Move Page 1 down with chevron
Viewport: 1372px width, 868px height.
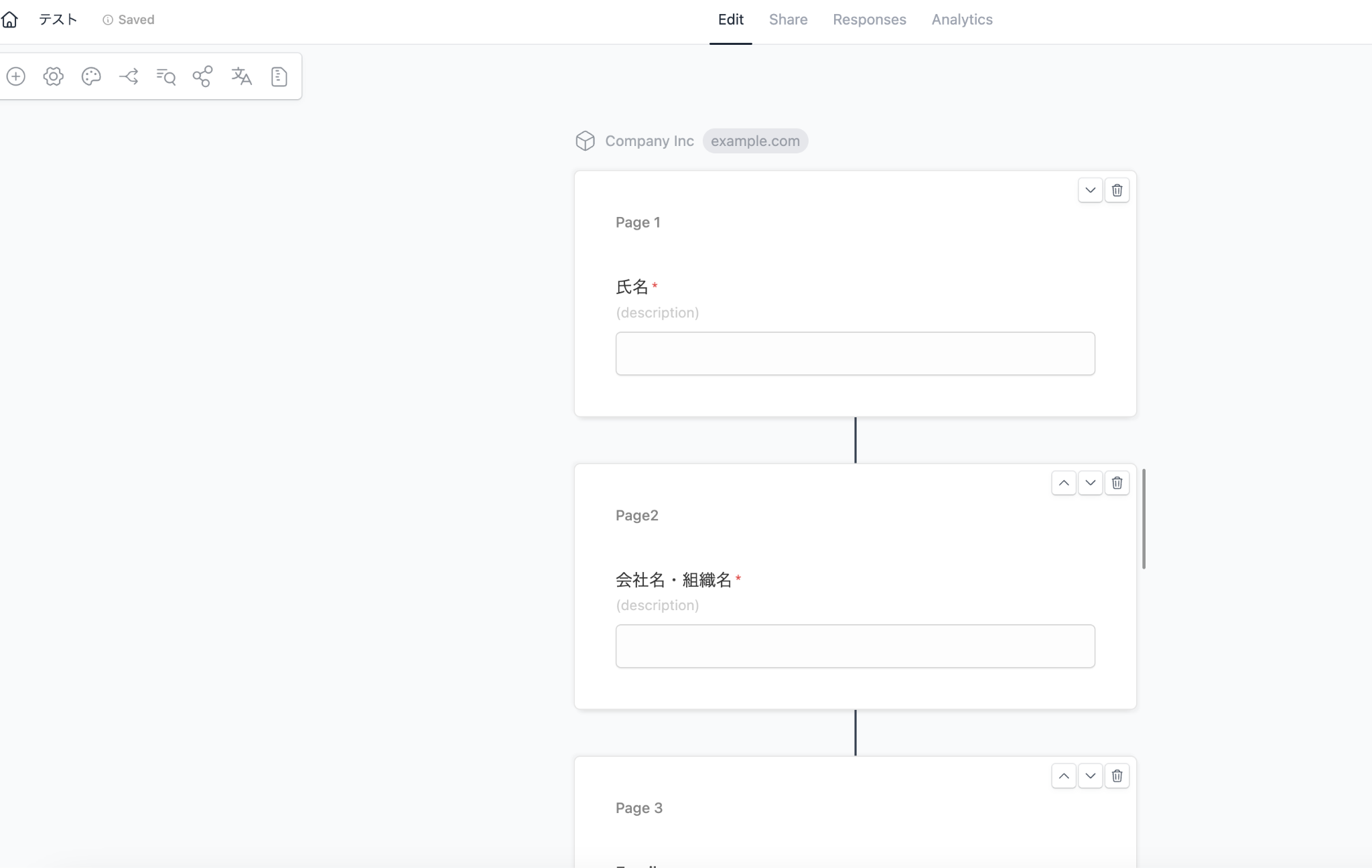coord(1090,190)
